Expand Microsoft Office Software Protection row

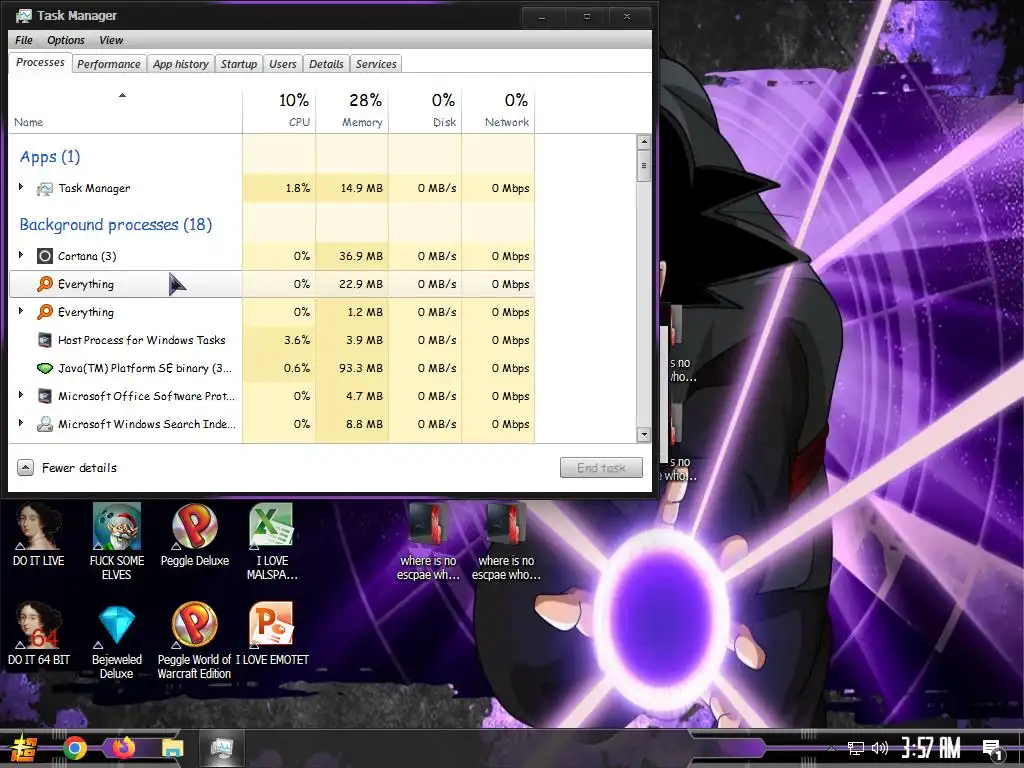coord(21,395)
